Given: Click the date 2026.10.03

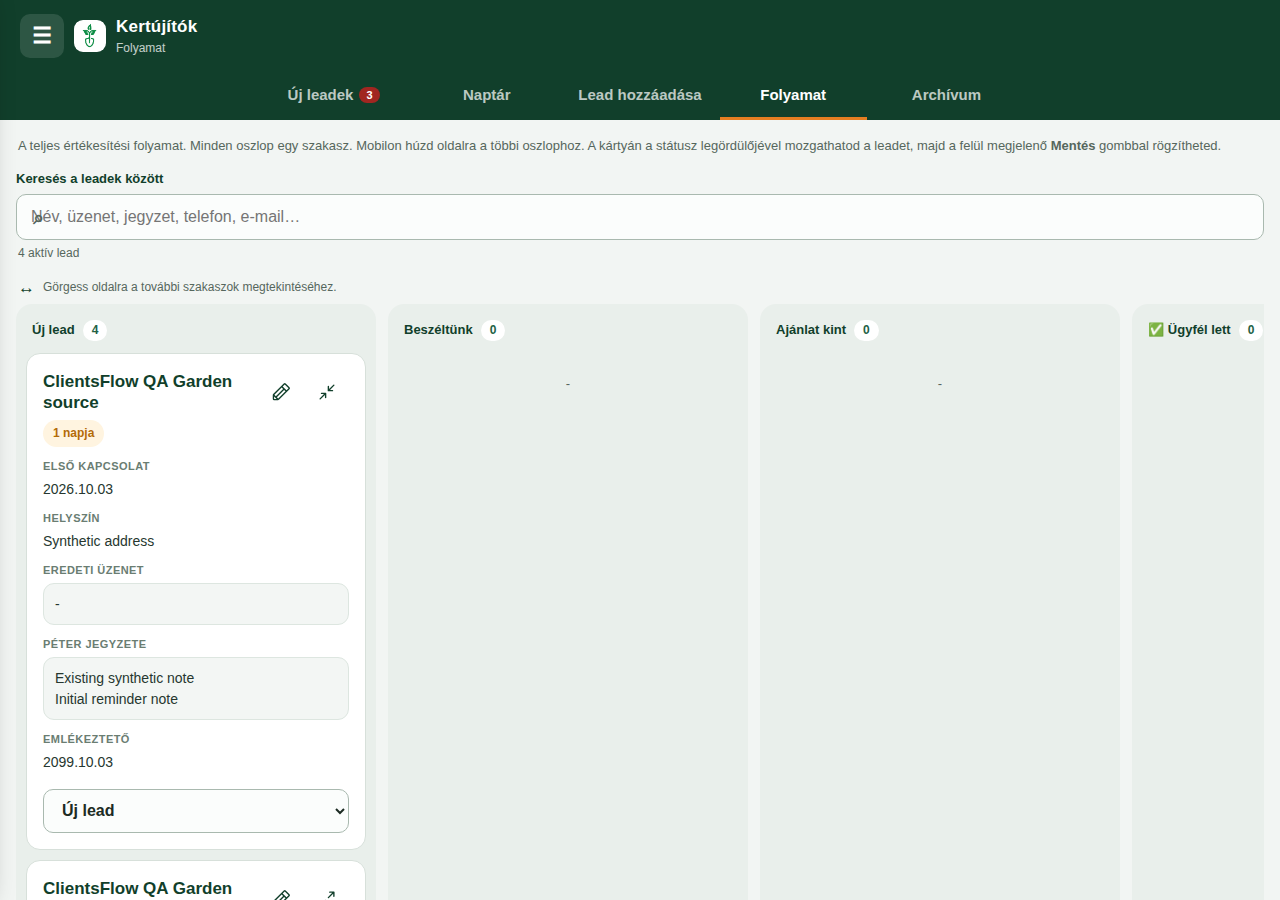Looking at the screenshot, I should click(x=78, y=489).
